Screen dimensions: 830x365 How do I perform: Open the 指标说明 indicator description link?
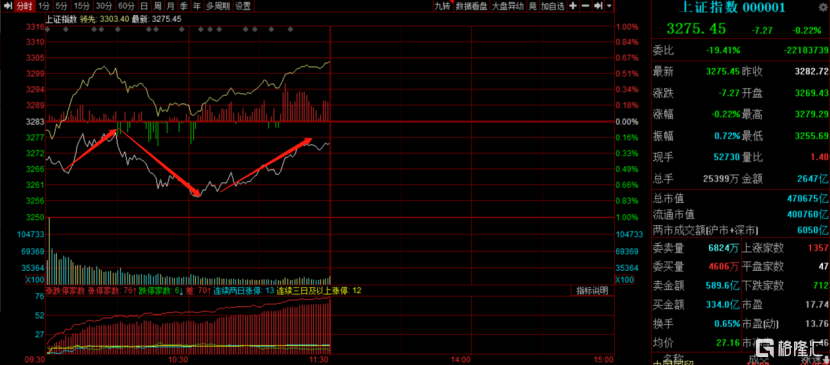coord(592,290)
